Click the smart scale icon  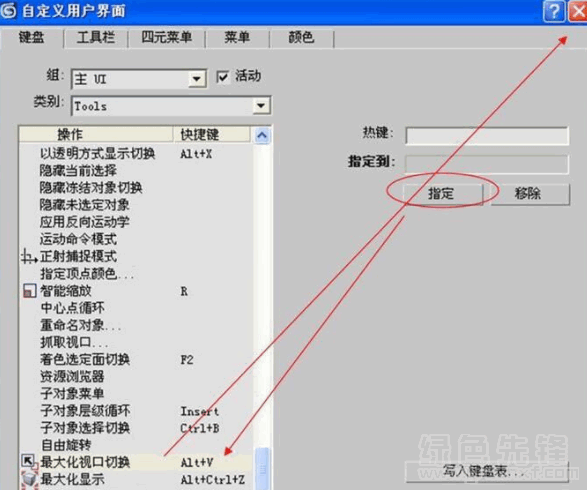coord(29,291)
